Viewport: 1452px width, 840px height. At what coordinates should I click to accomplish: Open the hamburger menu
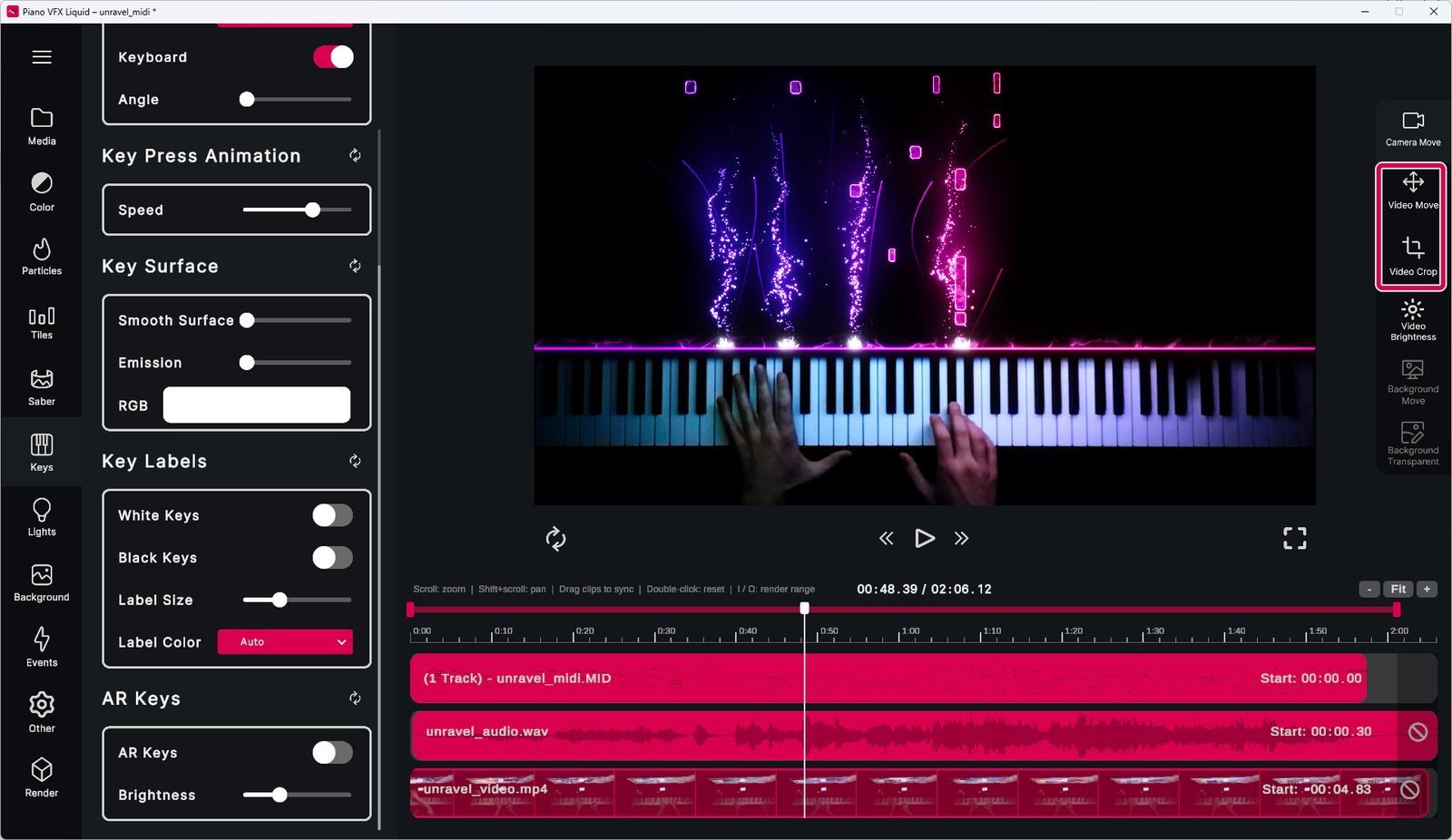[42, 57]
